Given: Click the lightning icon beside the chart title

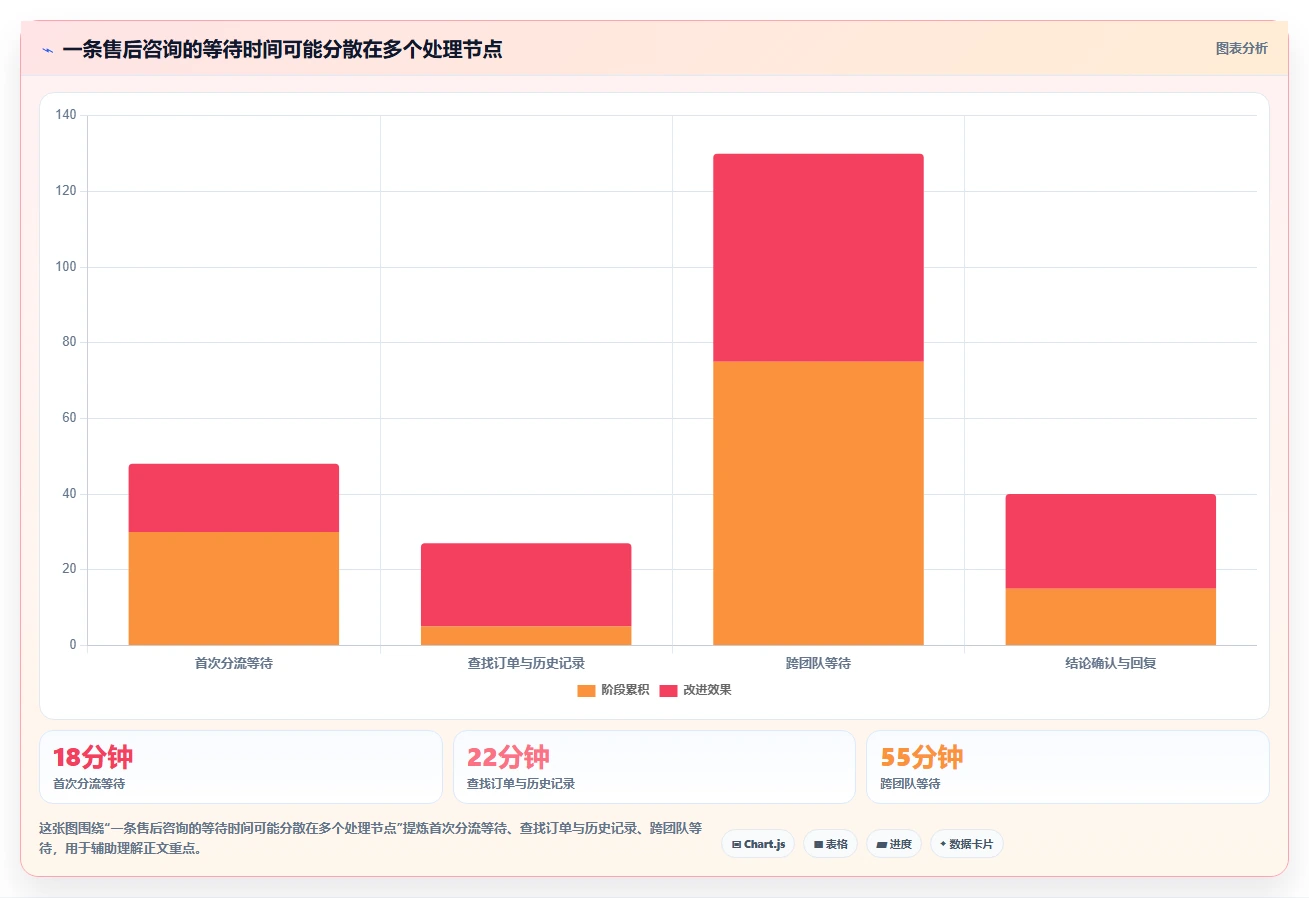Looking at the screenshot, I should click(47, 49).
